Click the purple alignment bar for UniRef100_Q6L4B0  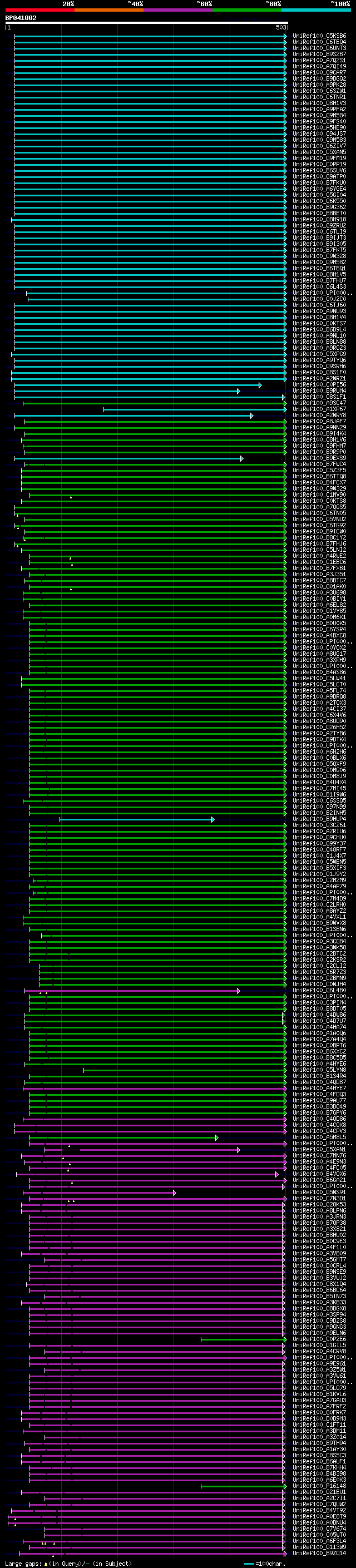(132, 991)
